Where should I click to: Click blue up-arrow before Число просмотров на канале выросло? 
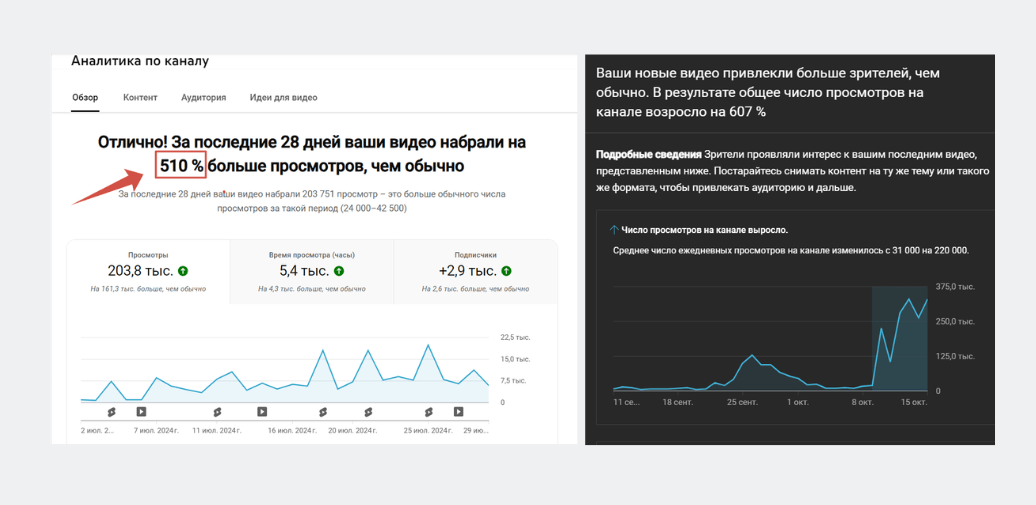pos(614,230)
